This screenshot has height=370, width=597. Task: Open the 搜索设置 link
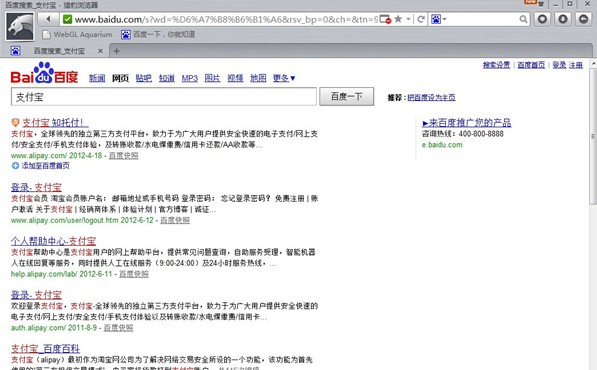(x=496, y=65)
